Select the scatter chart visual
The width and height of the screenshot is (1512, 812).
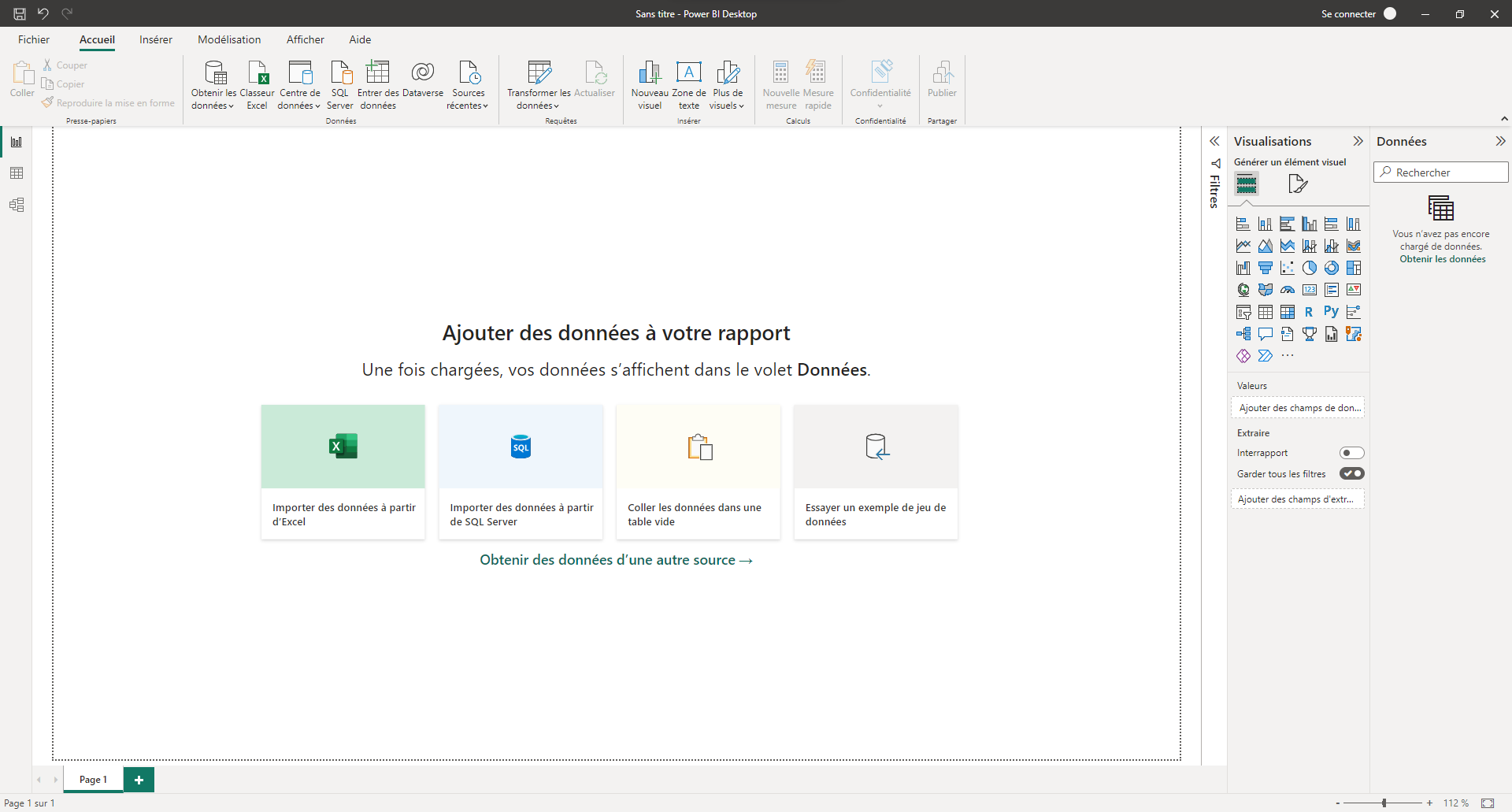tap(1288, 268)
